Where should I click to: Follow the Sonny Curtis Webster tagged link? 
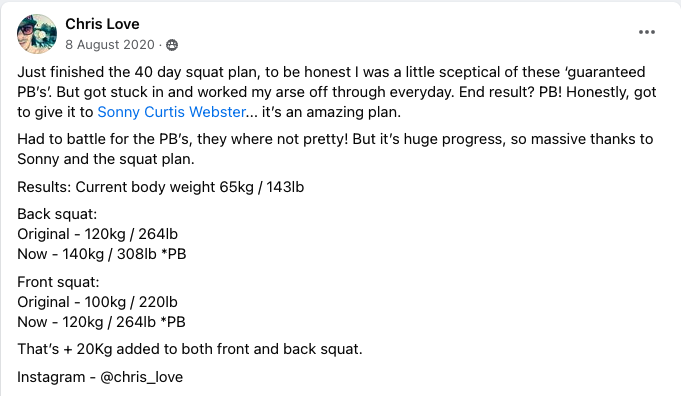click(172, 112)
